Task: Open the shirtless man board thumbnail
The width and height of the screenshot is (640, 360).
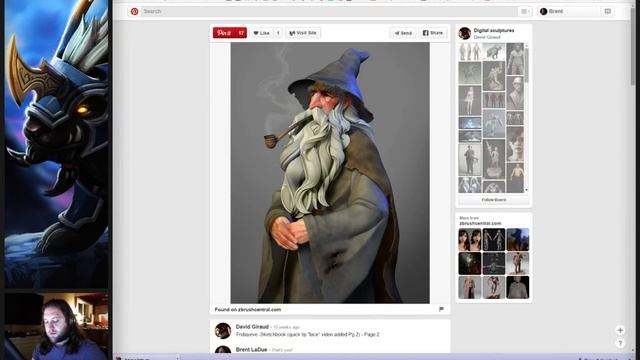Action: point(515,178)
